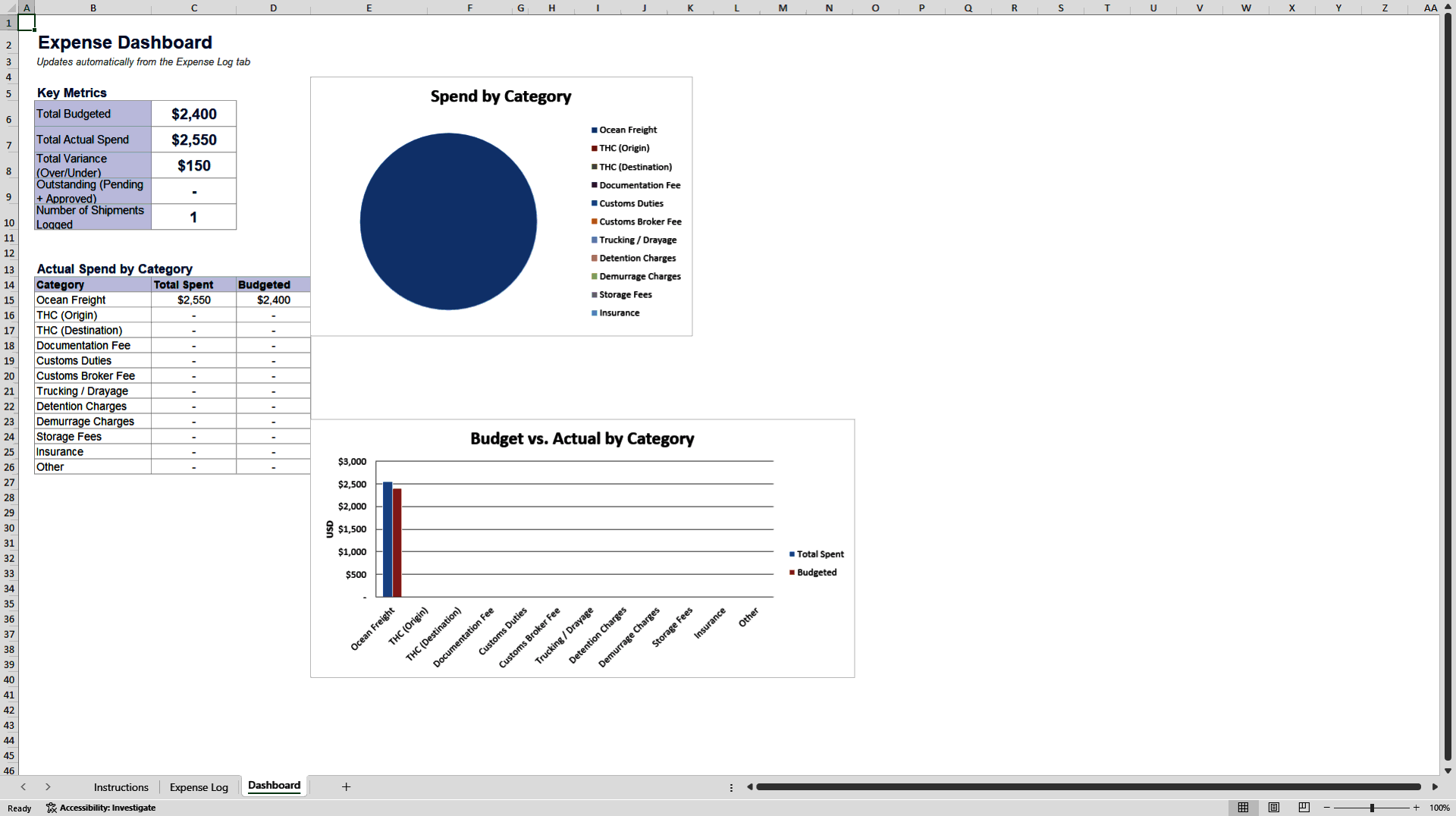Screen dimensions: 1456x816
Task: Click Total Spent legend entry
Action: [x=816, y=554]
